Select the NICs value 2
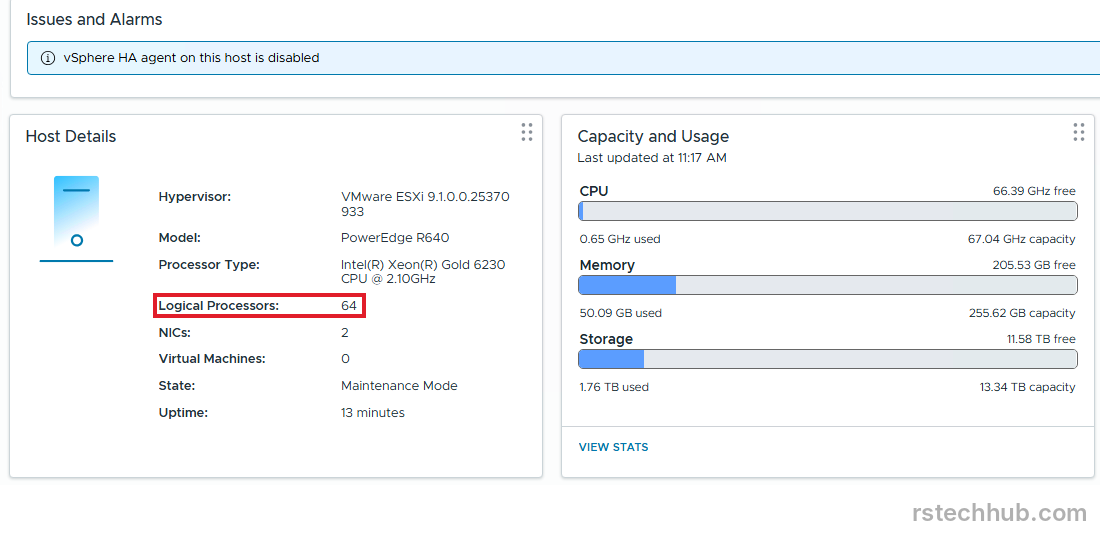Viewport: 1100px width, 535px height. (x=344, y=332)
